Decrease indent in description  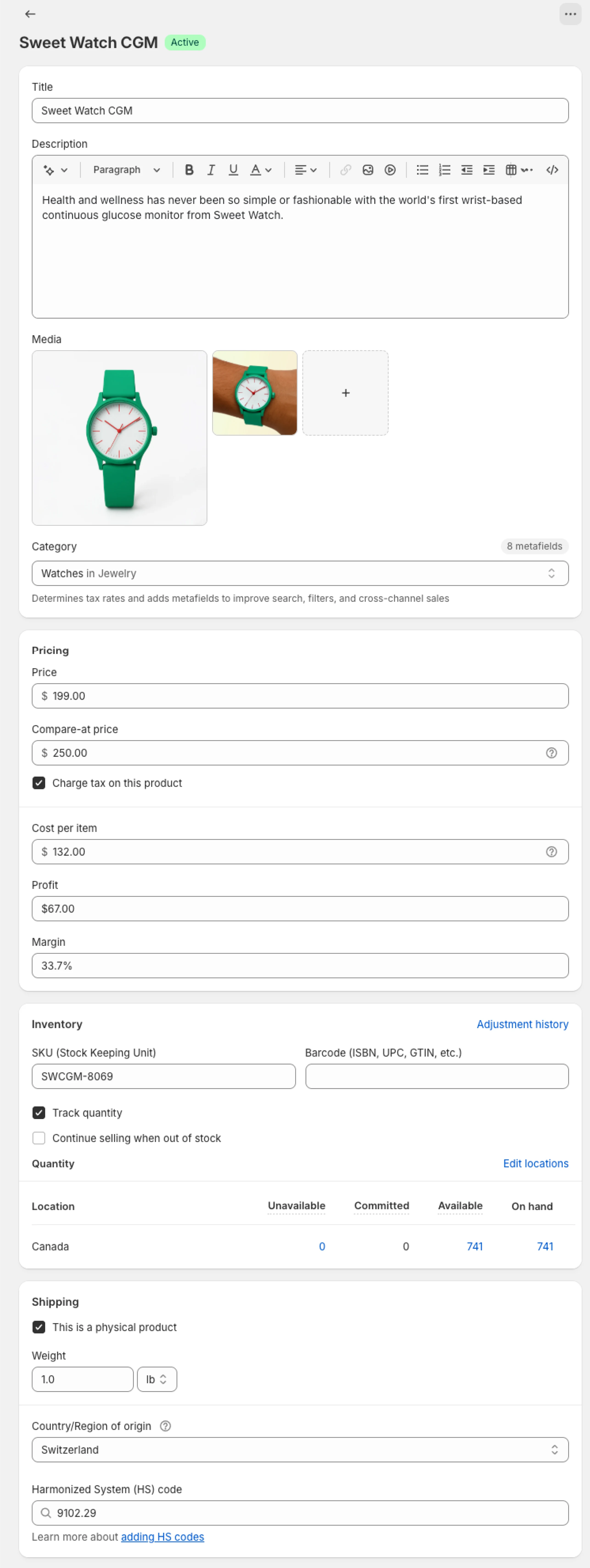pos(467,170)
